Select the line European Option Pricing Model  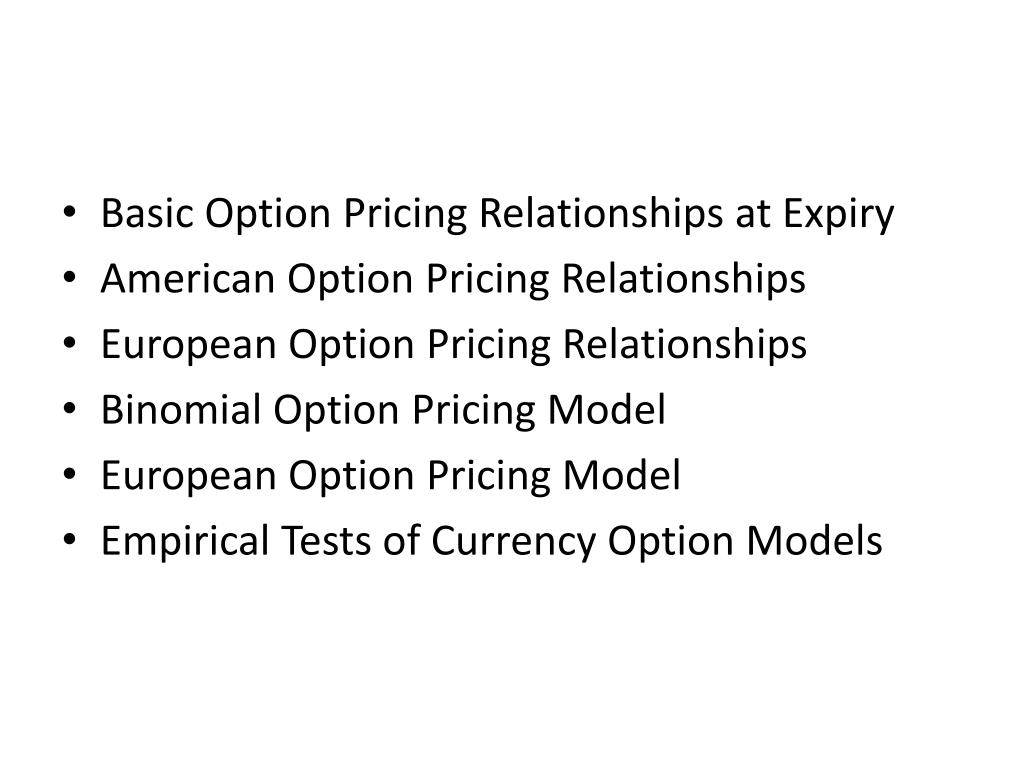[391, 476]
